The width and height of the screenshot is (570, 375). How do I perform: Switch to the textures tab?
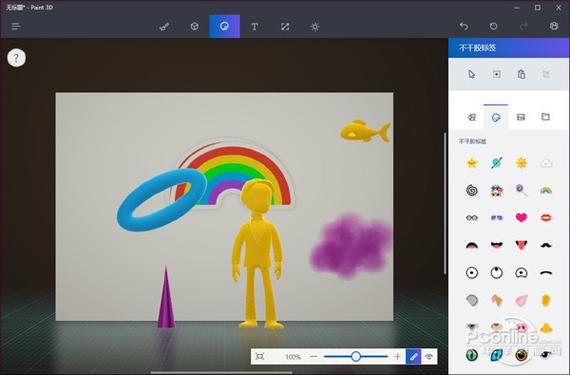(x=521, y=117)
